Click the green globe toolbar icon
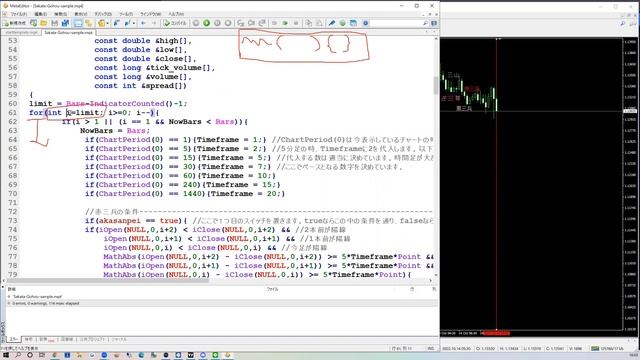 coord(342,23)
